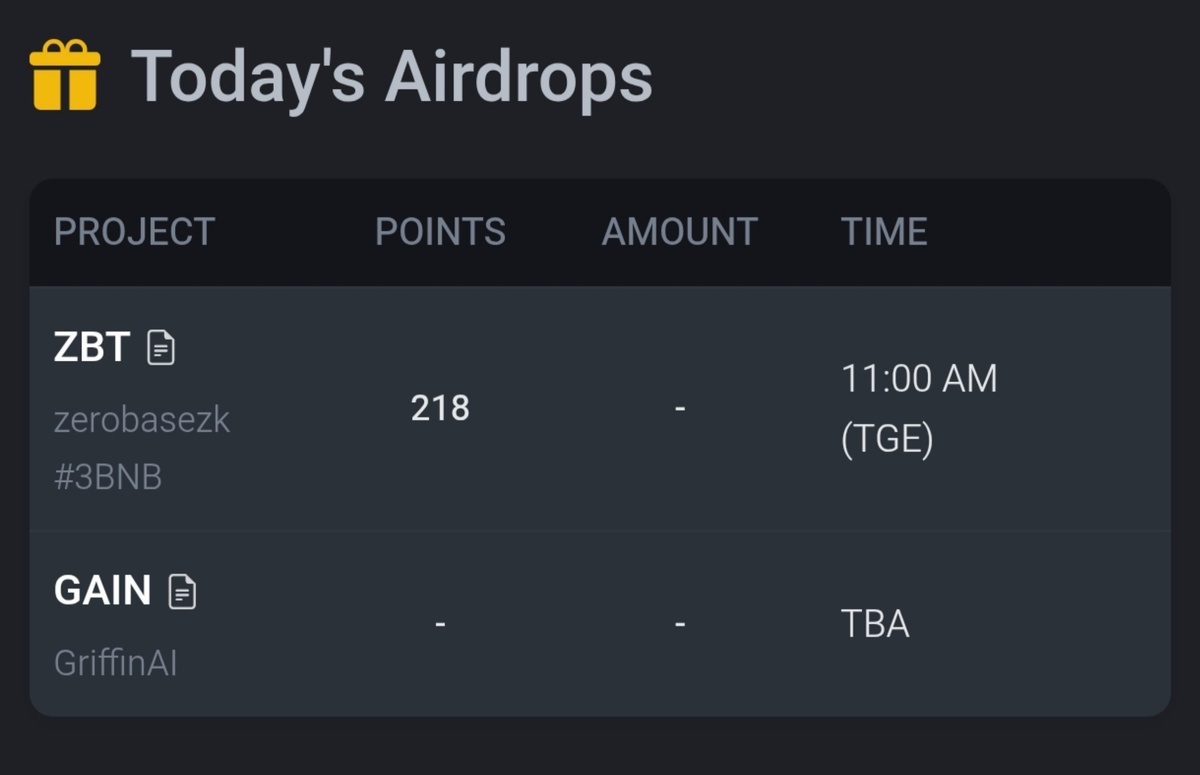Click the AMOUNT column header
Screen dimensions: 1200x775
point(679,232)
